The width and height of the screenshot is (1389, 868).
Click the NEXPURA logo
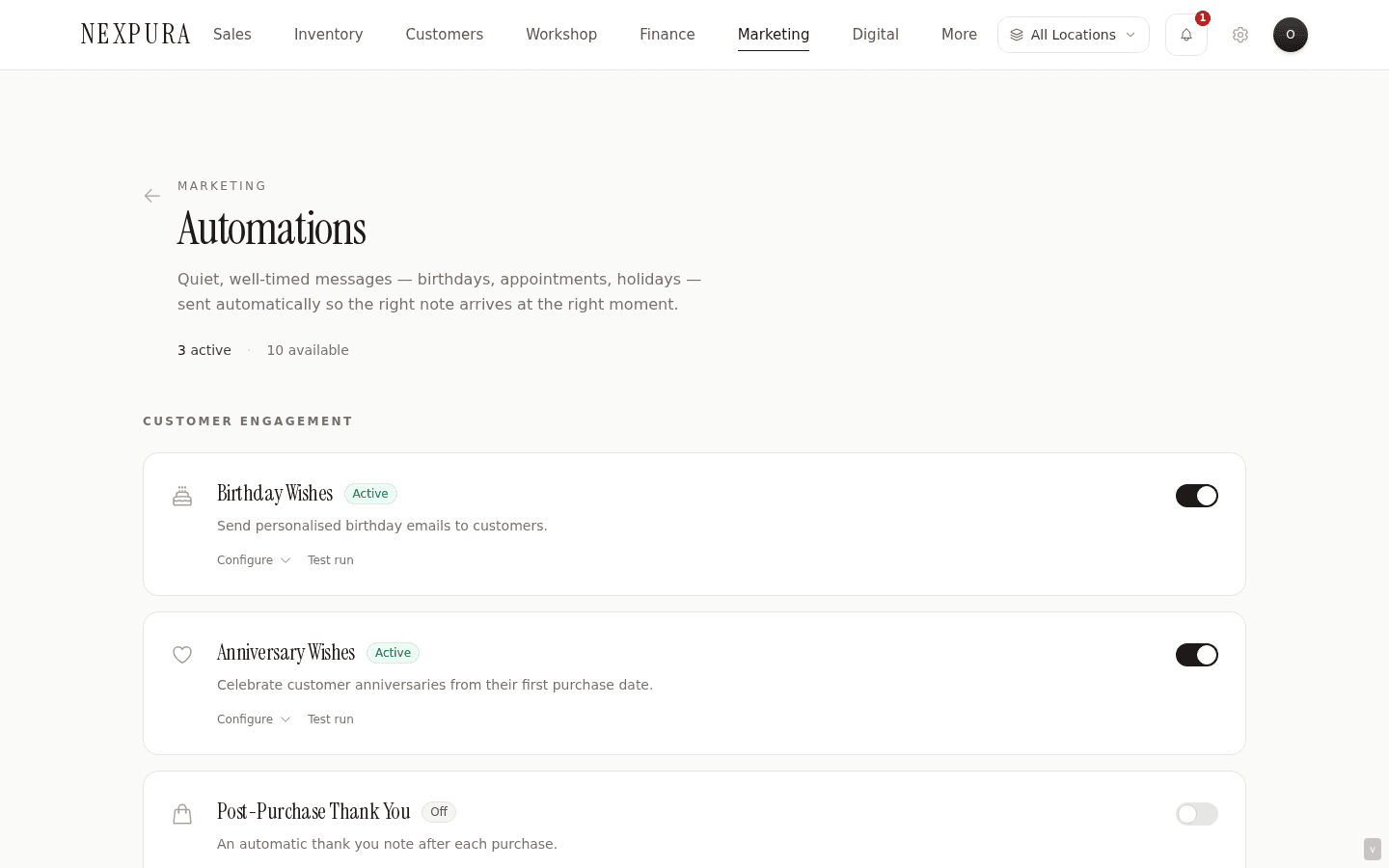(x=136, y=35)
